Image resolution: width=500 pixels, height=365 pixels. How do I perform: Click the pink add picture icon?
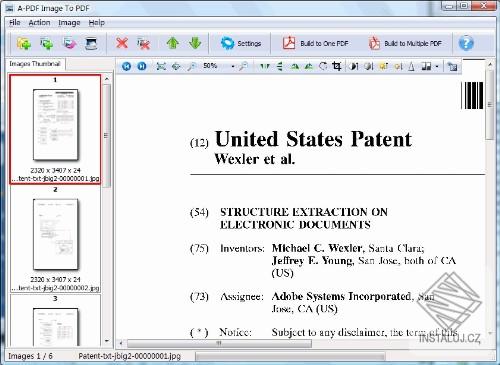pos(69,43)
